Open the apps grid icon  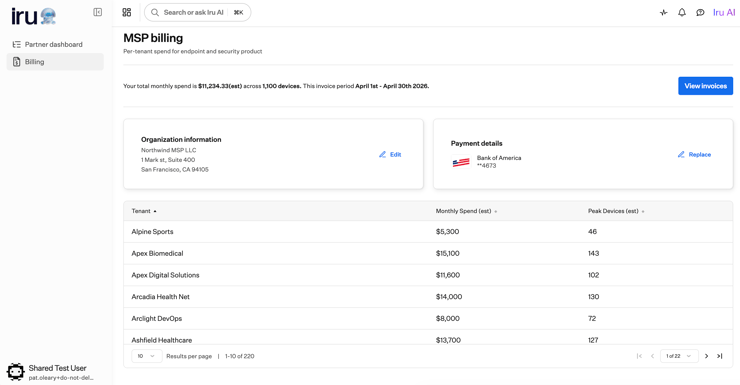click(x=126, y=12)
